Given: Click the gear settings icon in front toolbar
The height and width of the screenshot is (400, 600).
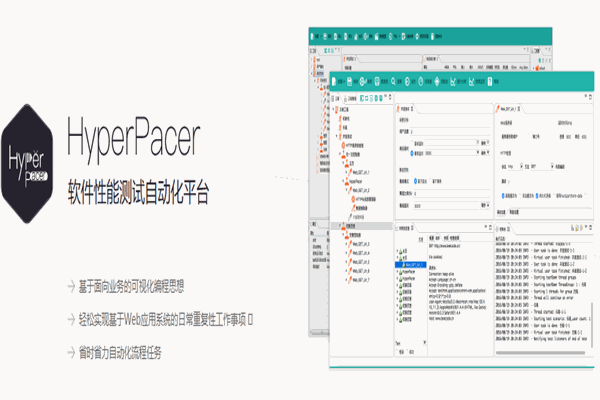Looking at the screenshot, I should tap(437, 81).
